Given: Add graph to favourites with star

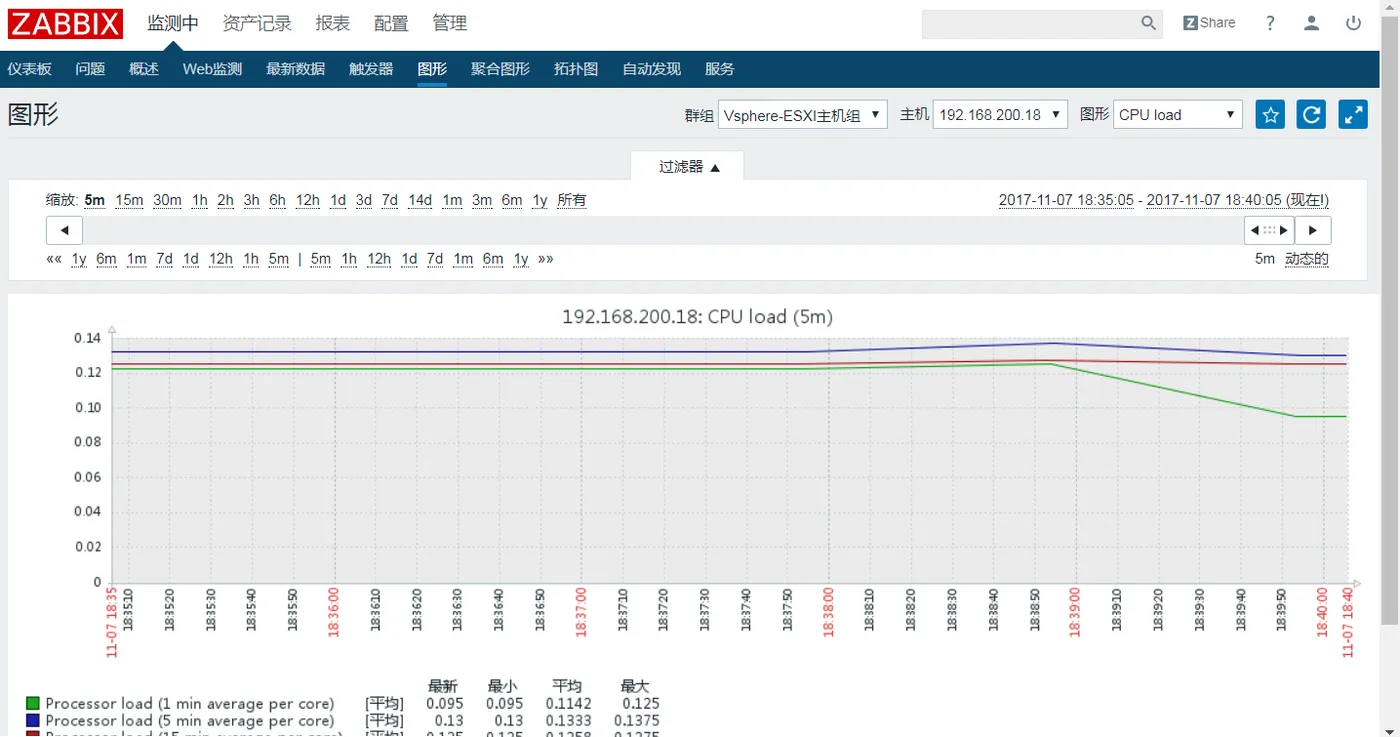Looking at the screenshot, I should point(1270,115).
